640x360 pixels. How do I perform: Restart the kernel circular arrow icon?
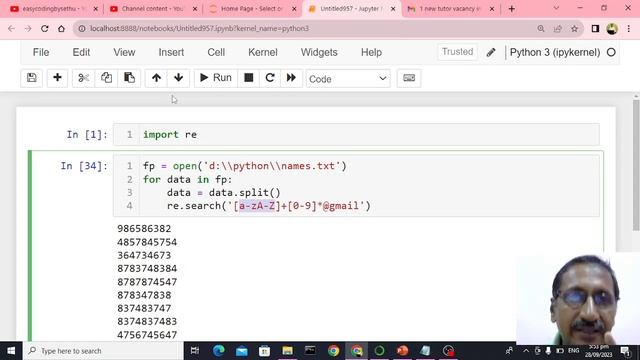(x=270, y=78)
